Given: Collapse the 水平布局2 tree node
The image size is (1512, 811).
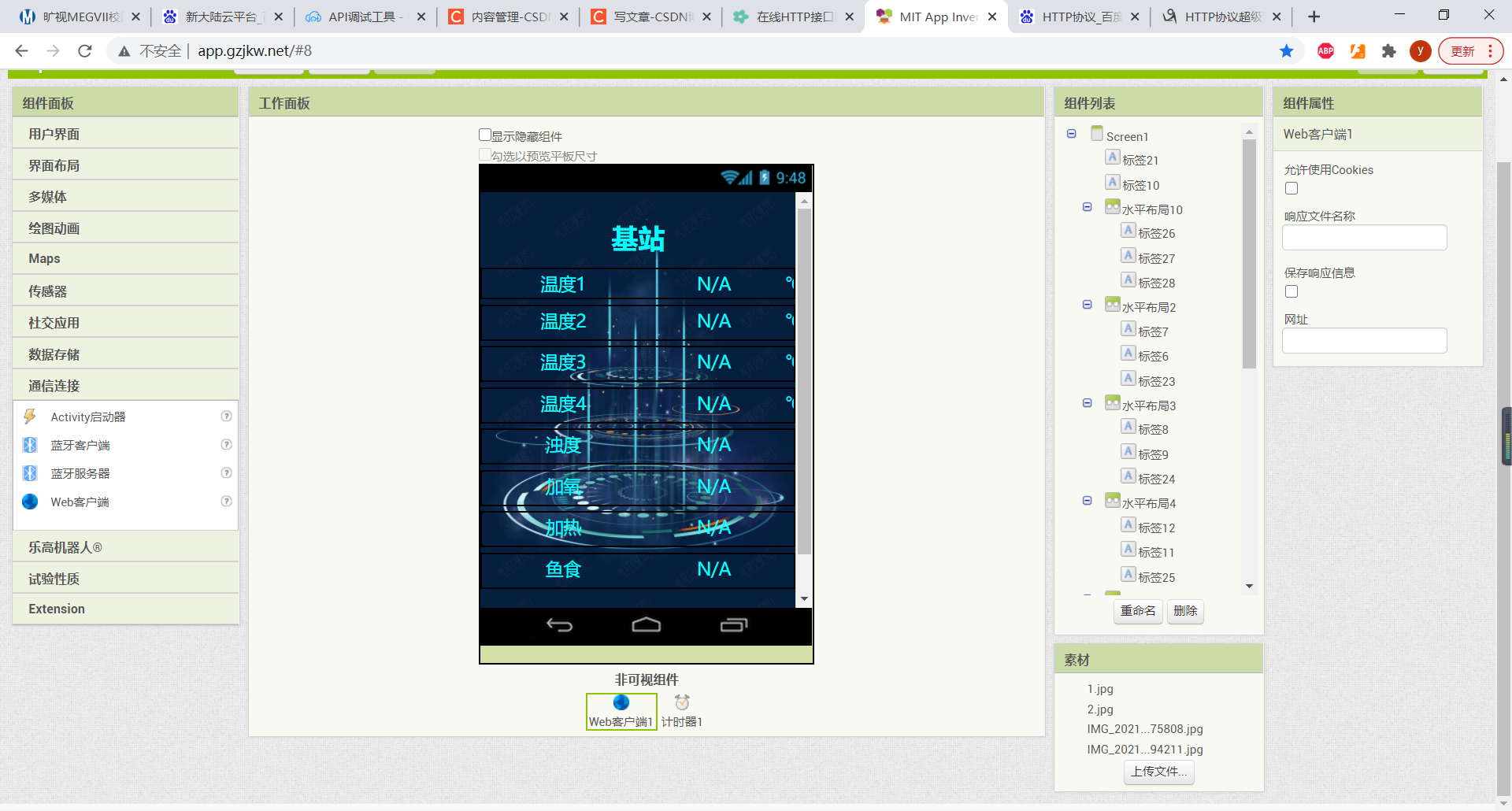Looking at the screenshot, I should pos(1088,305).
